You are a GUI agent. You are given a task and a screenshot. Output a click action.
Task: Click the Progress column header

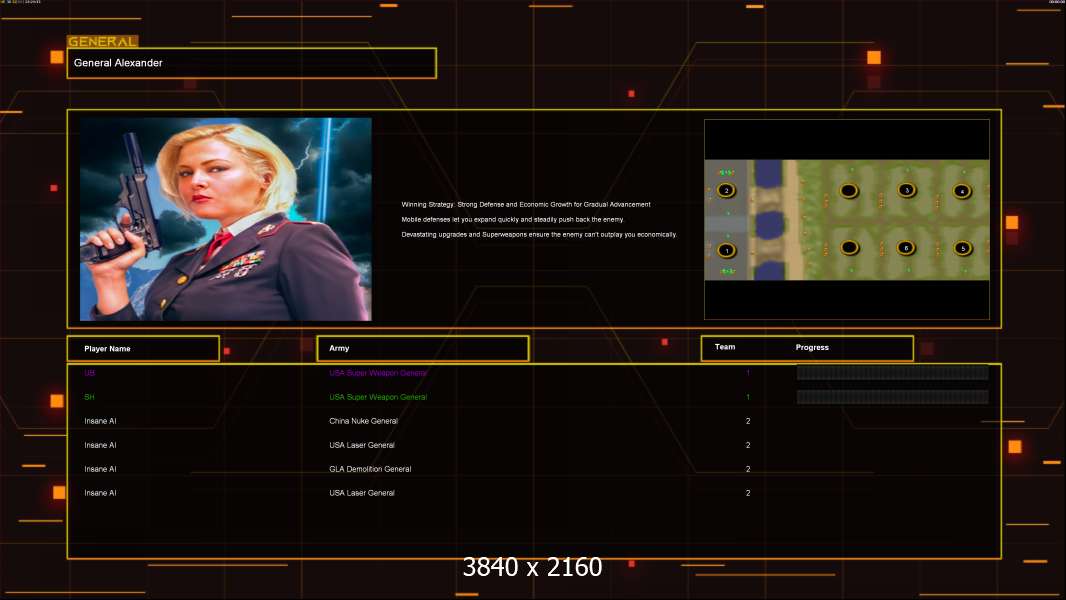click(812, 347)
